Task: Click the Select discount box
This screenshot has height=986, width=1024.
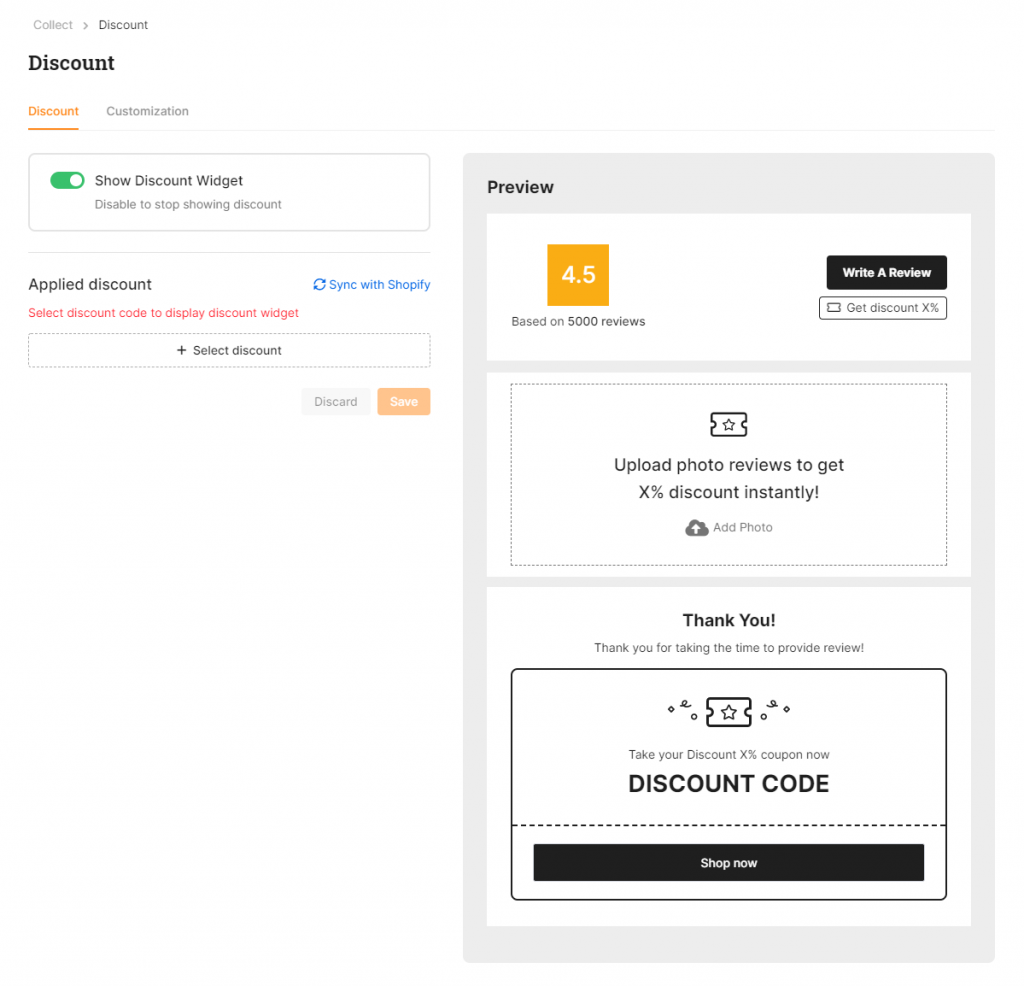Action: click(x=229, y=351)
